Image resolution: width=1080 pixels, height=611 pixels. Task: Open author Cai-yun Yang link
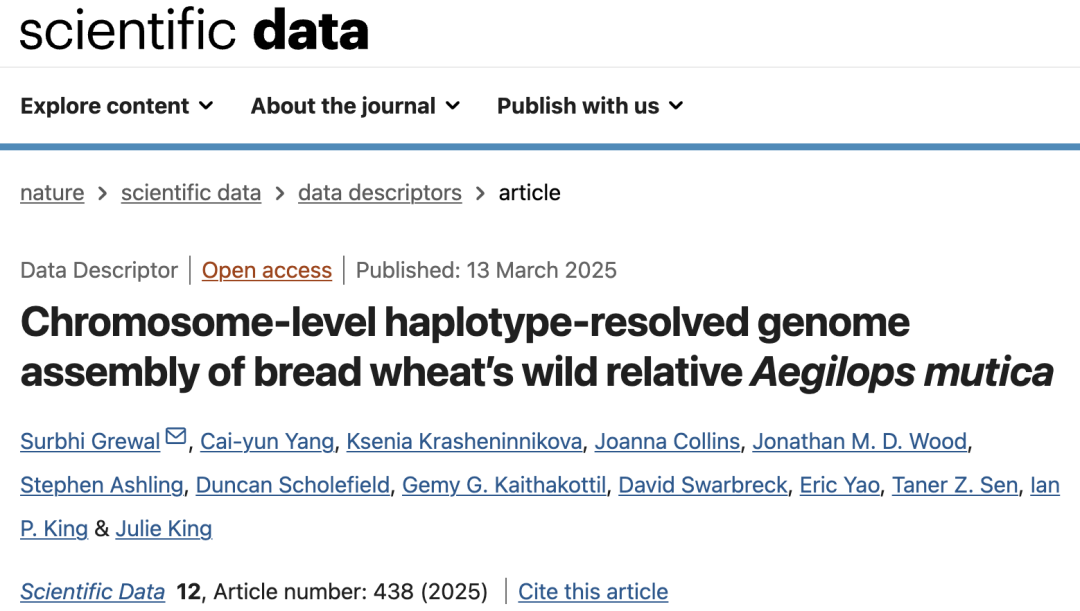[267, 441]
